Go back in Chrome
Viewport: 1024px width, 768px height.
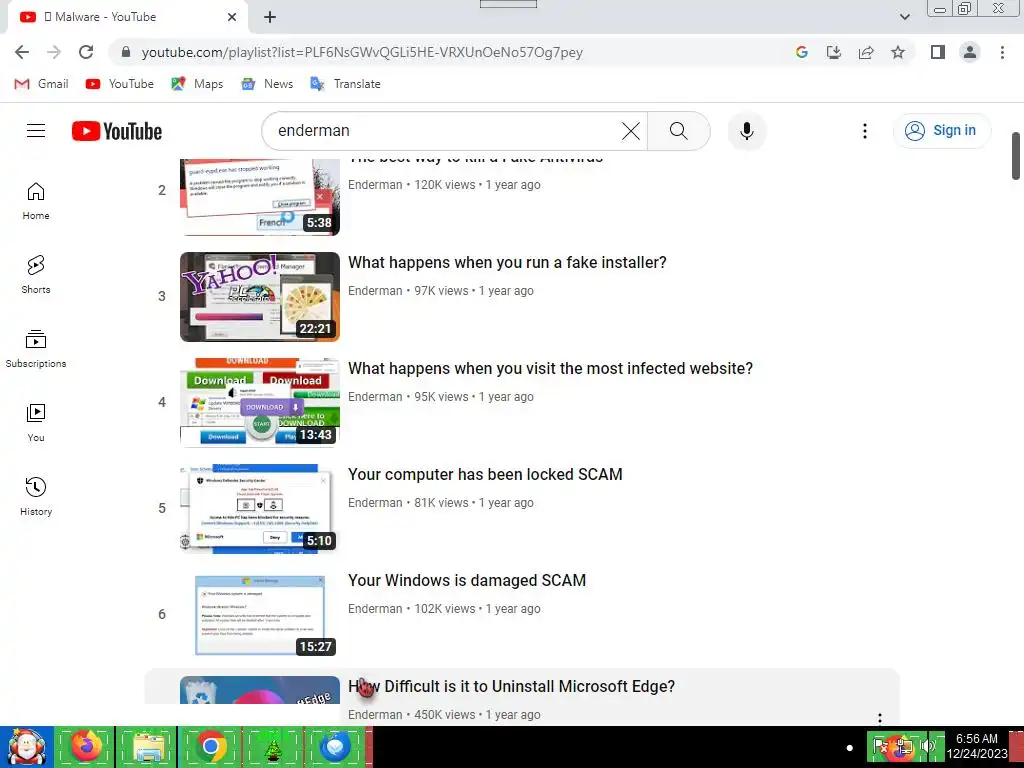[x=22, y=52]
